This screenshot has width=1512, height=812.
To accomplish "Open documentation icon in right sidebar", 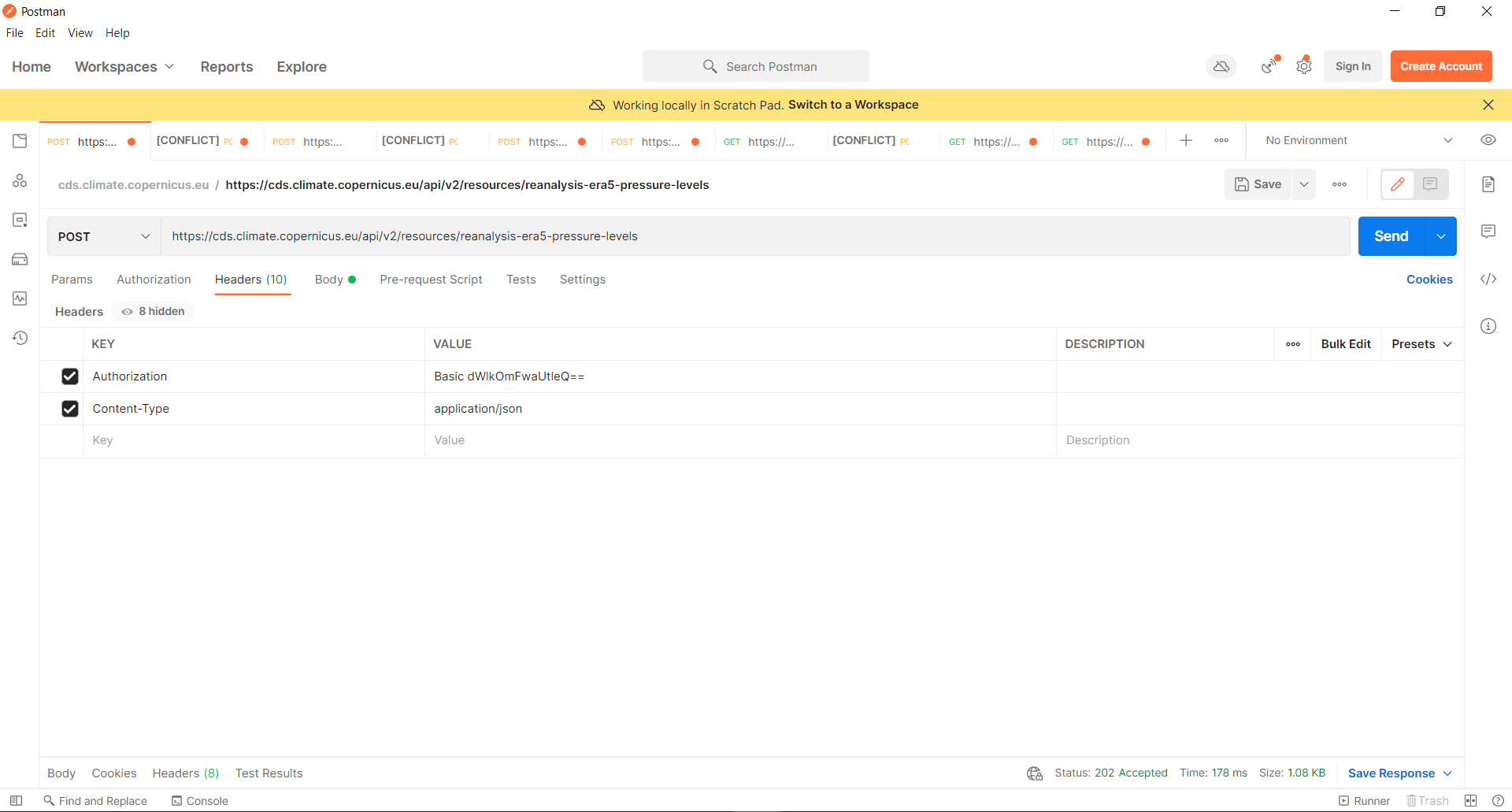I will click(1488, 184).
